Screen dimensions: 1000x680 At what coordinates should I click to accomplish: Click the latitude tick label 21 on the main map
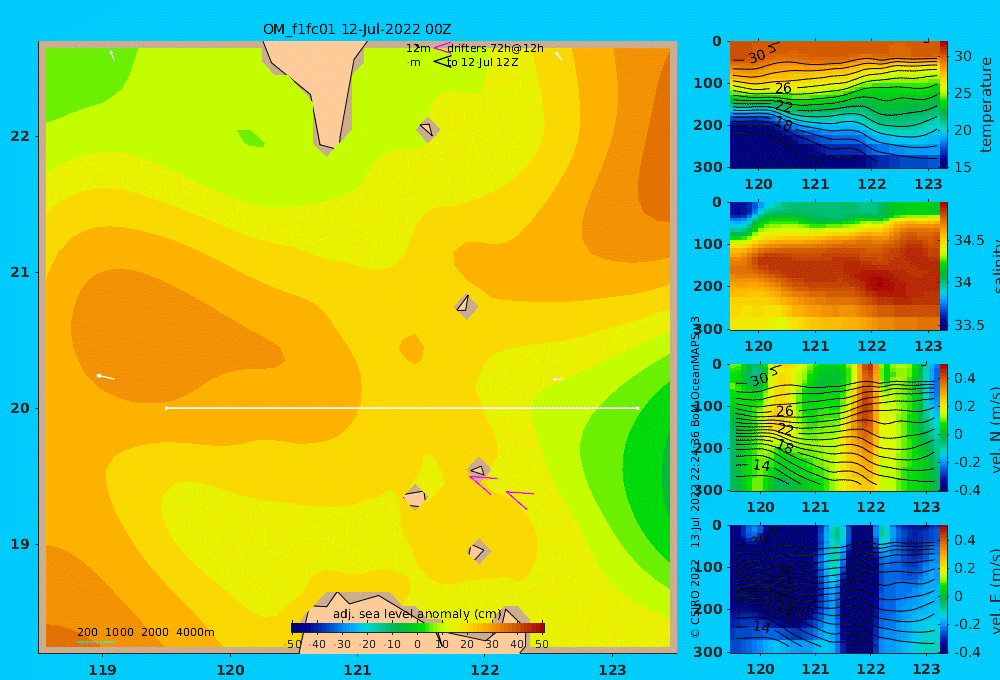(19, 272)
